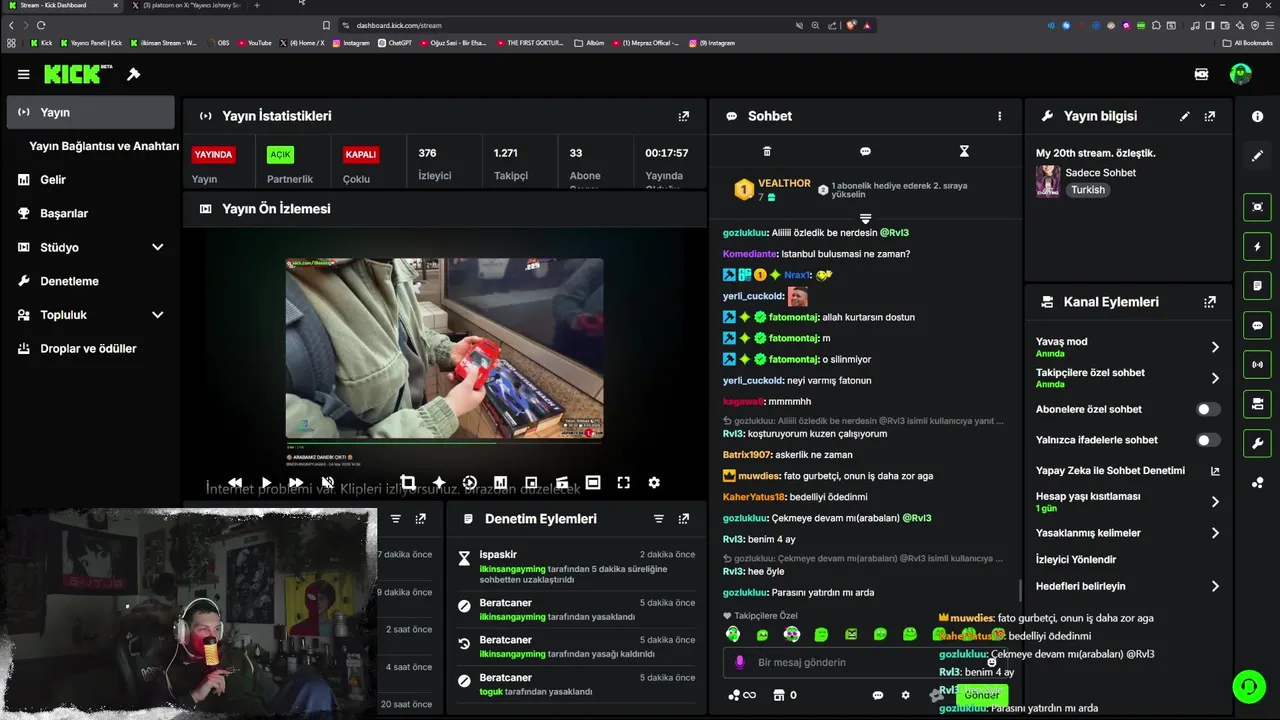Open the Sohbet three-dot options menu
The image size is (1280, 720).
tap(999, 116)
